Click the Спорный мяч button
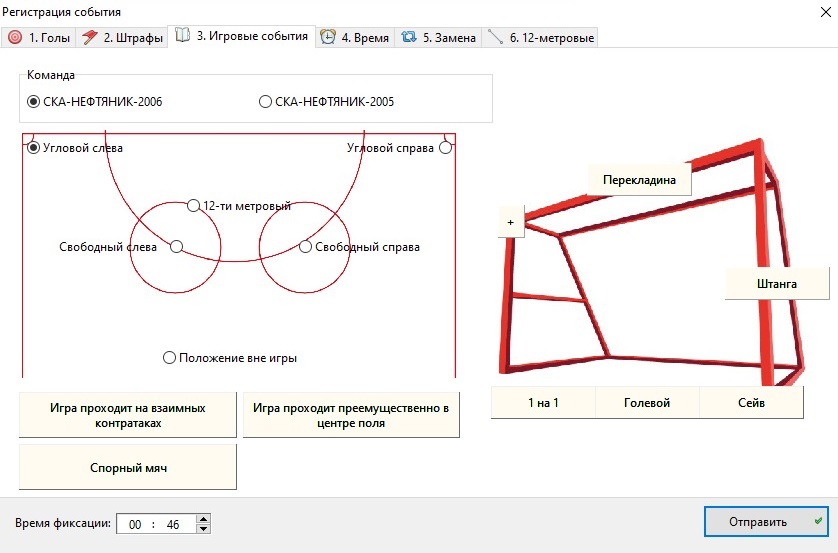The image size is (838, 553). 128,468
